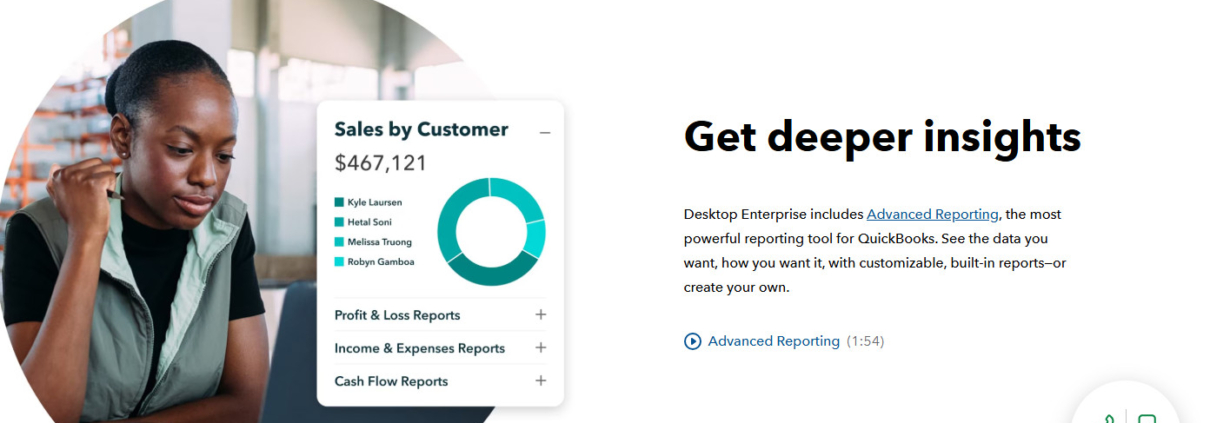The height and width of the screenshot is (423, 1210).
Task: Expand Cash Flow Reports using plus icon
Action: (x=540, y=381)
